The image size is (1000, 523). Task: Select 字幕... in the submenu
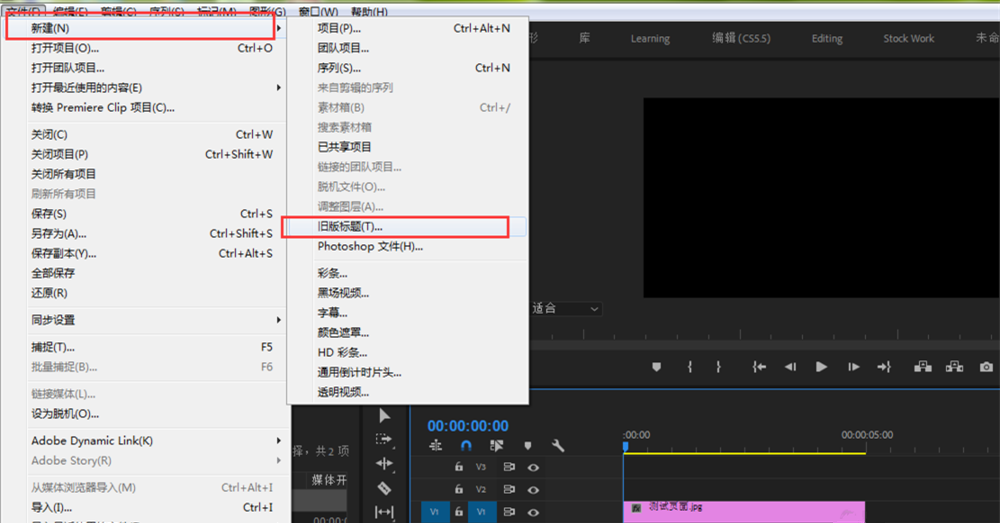point(408,313)
